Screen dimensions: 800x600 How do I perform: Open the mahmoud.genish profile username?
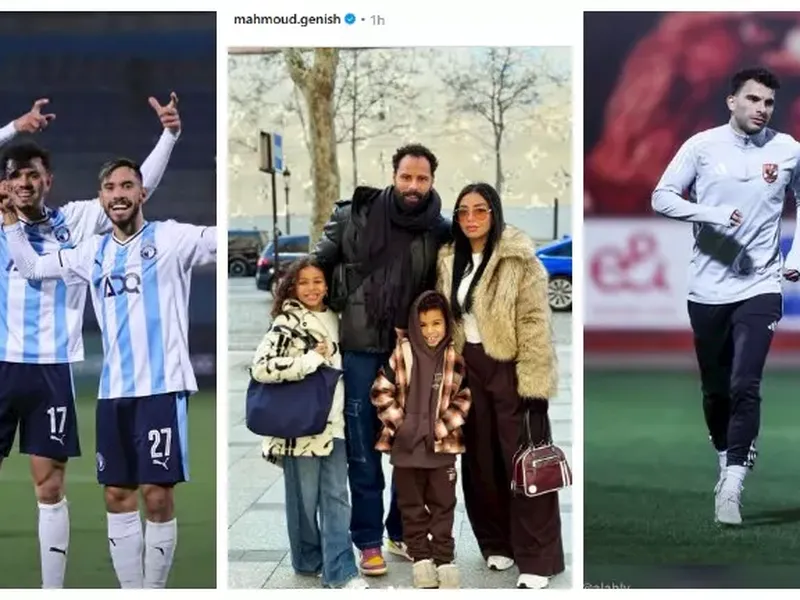pyautogui.click(x=287, y=19)
